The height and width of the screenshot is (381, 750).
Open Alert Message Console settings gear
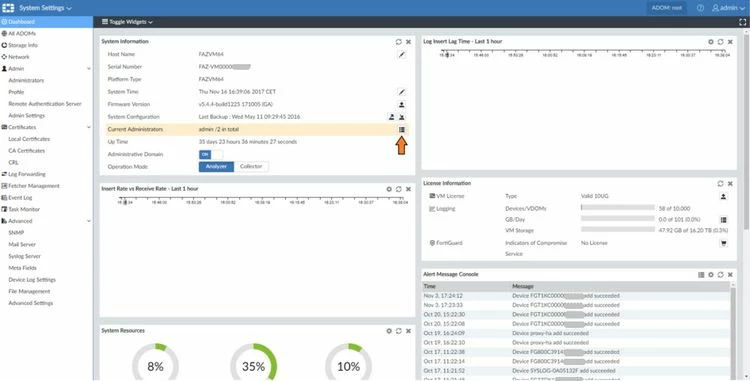[711, 275]
